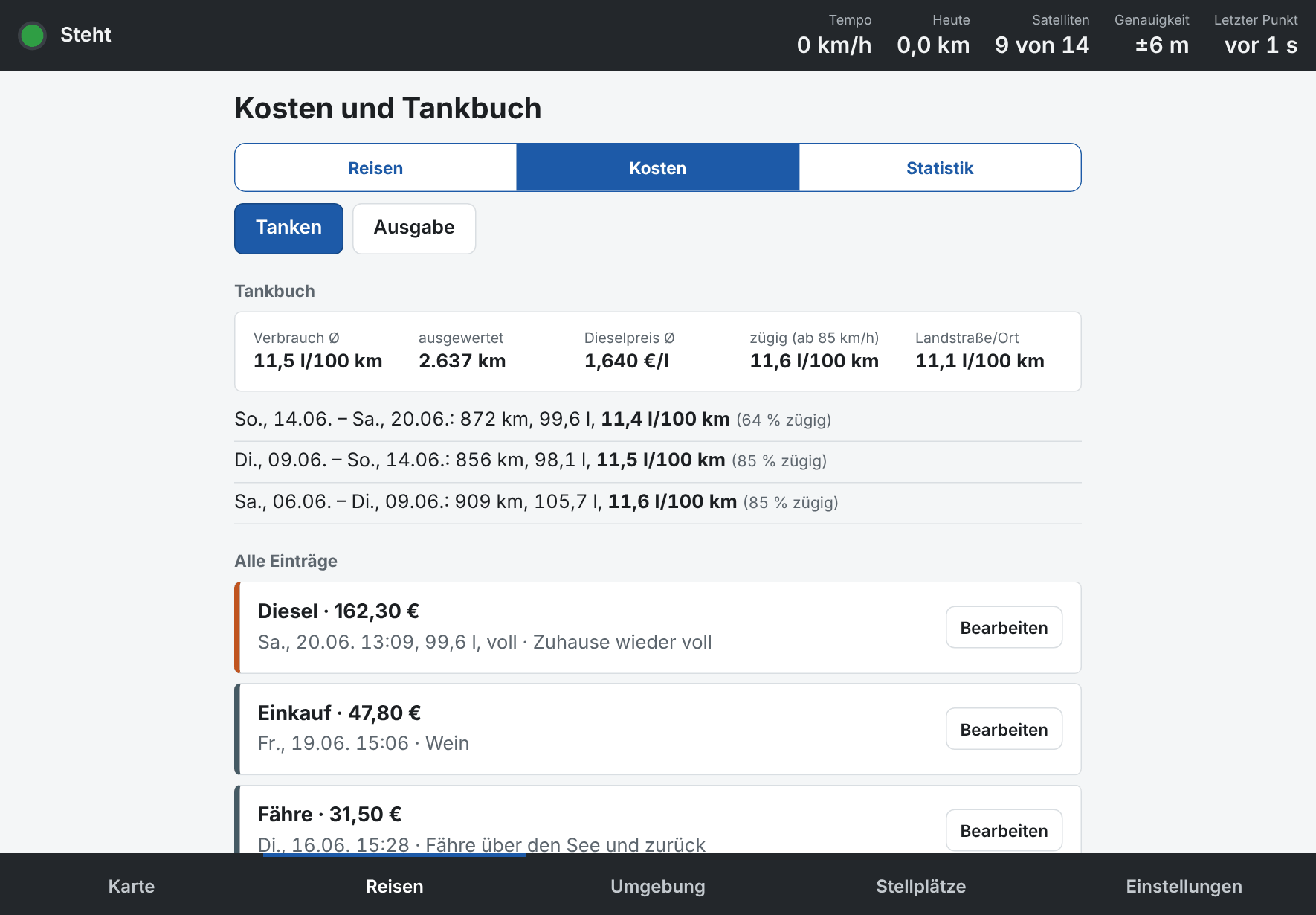Click the green status indicator dot
This screenshot has width=1316, height=915.
(x=33, y=36)
